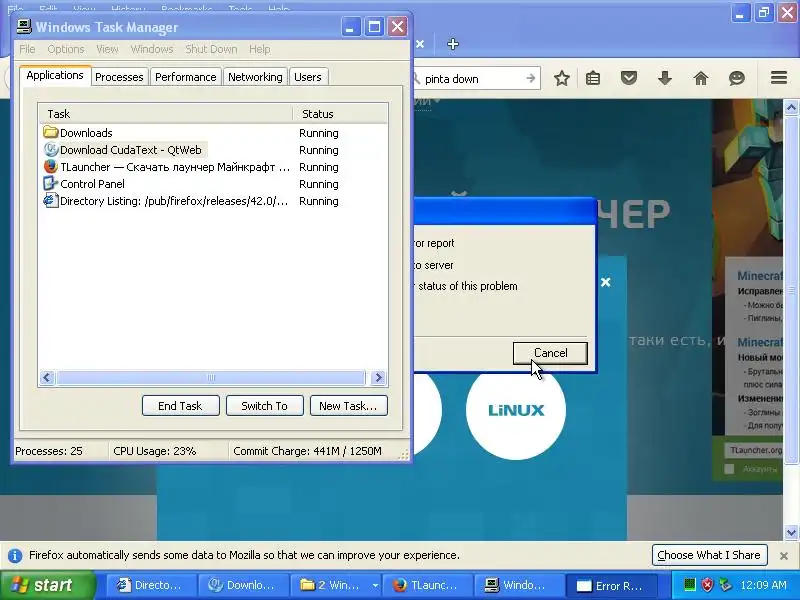Click the red shield tray icon
This screenshot has height=600, width=800.
pyautogui.click(x=707, y=585)
